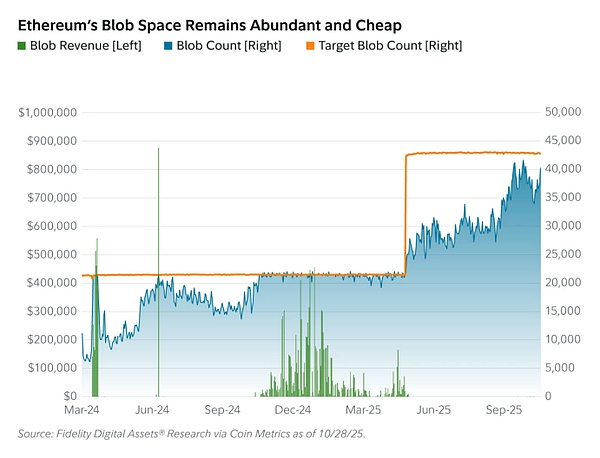Select the Sep-24 x-axis label
The height and width of the screenshot is (458, 600).
pos(224,411)
